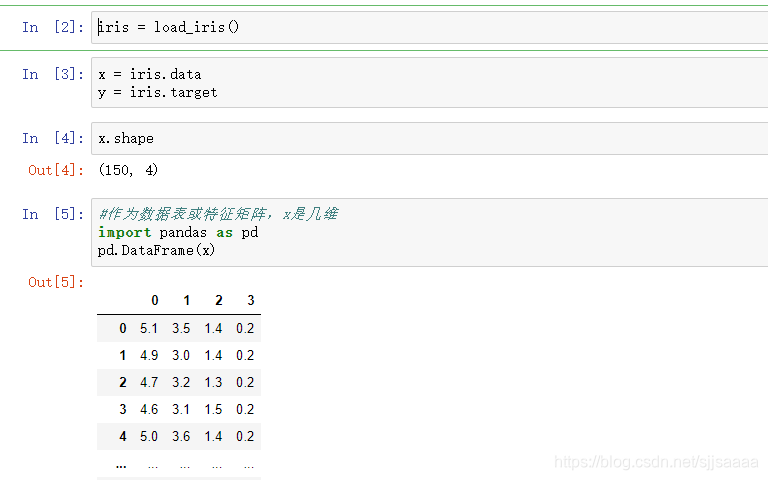768x480 pixels.
Task: Click row index 2 in the DataFrame
Action: [123, 383]
